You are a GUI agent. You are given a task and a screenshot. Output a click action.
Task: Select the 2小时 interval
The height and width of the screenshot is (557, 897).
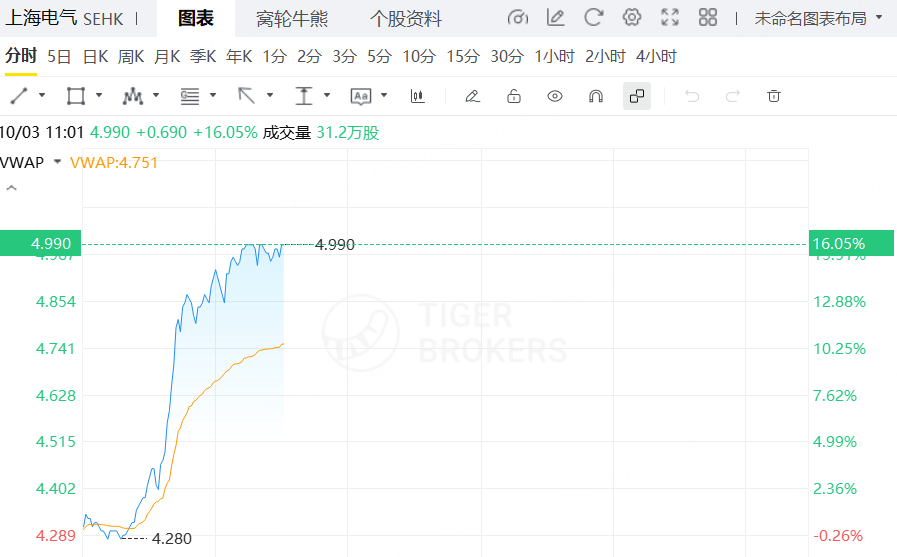tap(605, 57)
